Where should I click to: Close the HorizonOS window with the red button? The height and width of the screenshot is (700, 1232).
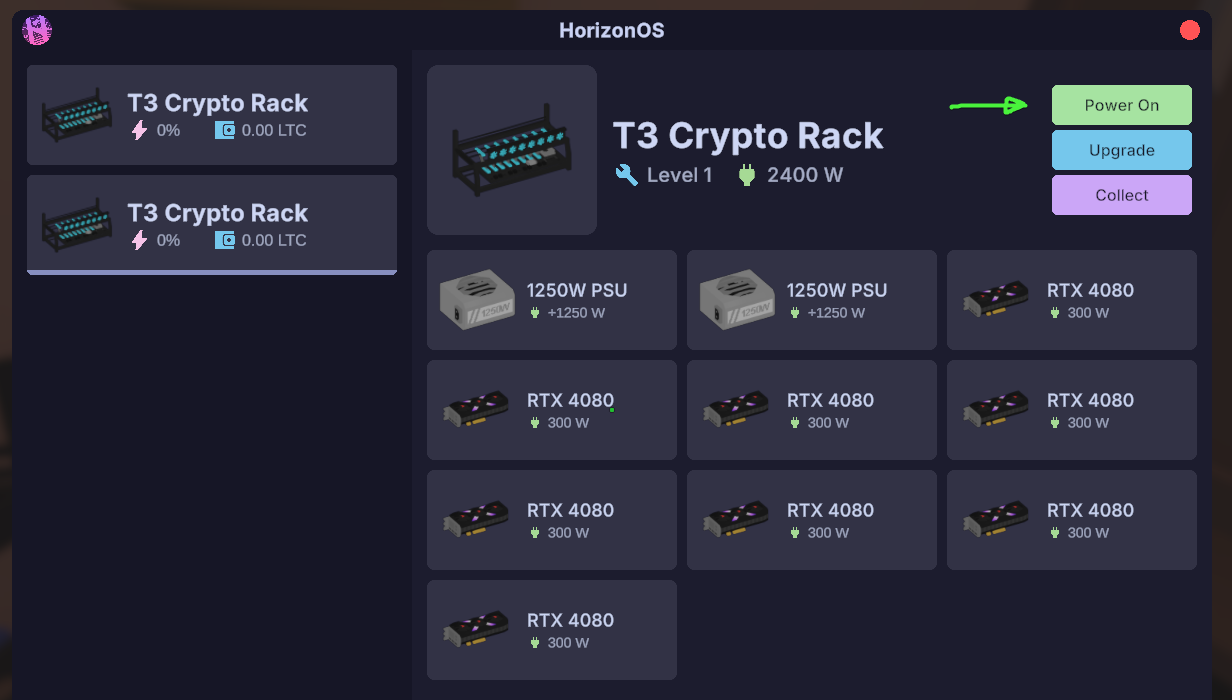[1189, 30]
